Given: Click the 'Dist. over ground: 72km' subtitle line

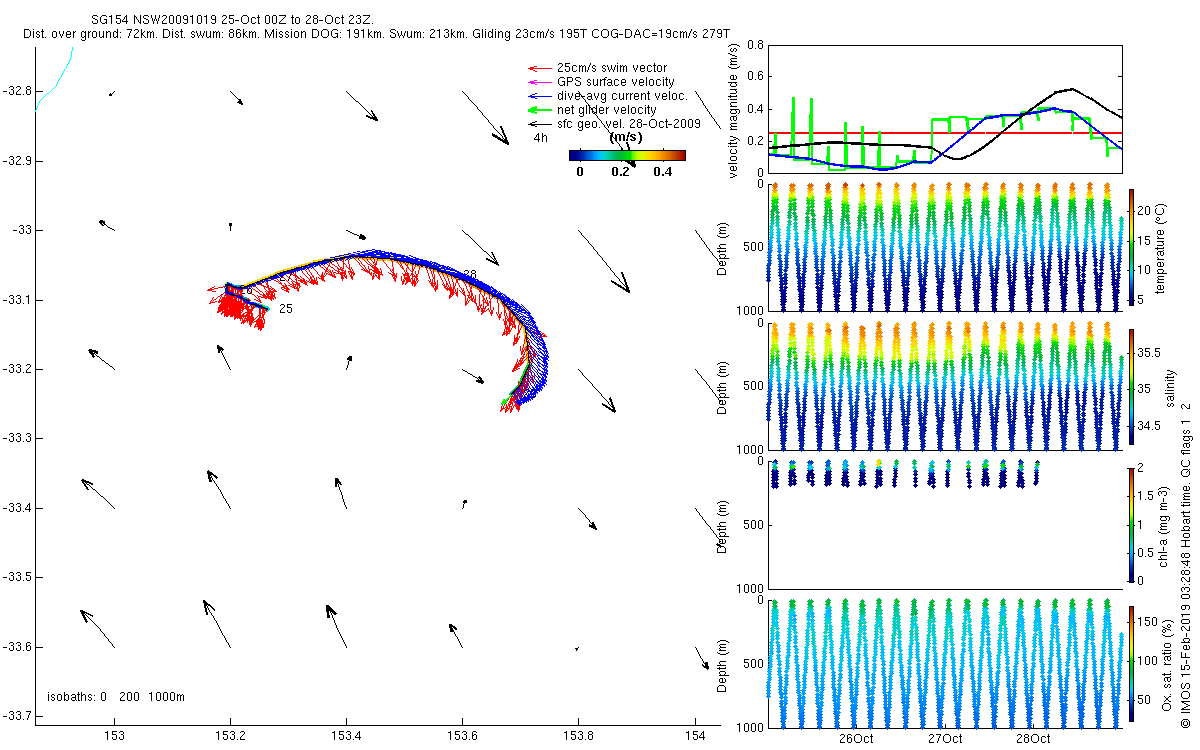Looking at the screenshot, I should [x=376, y=35].
